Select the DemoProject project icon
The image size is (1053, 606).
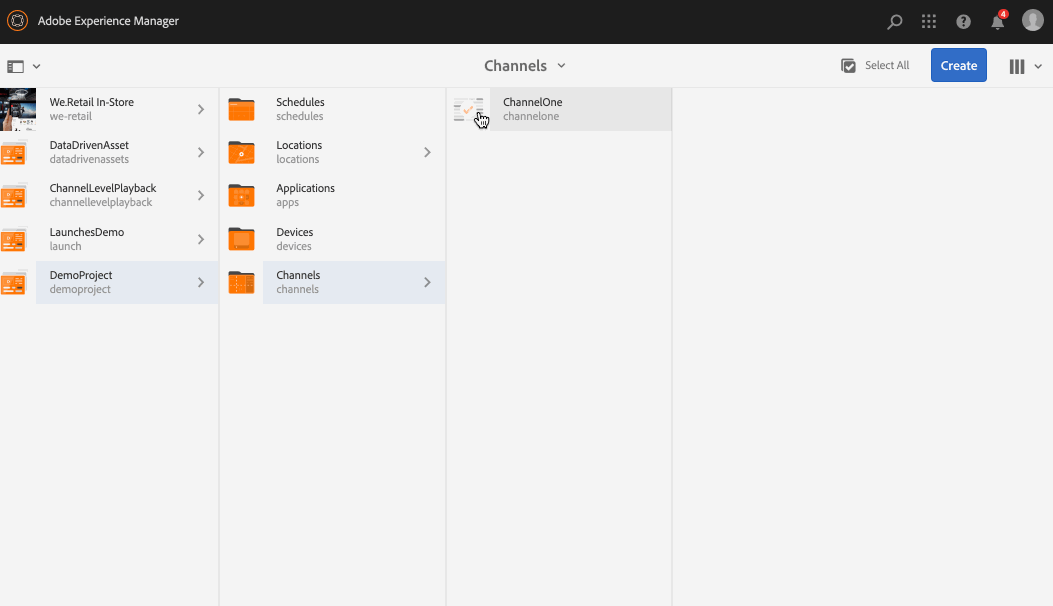[13, 282]
